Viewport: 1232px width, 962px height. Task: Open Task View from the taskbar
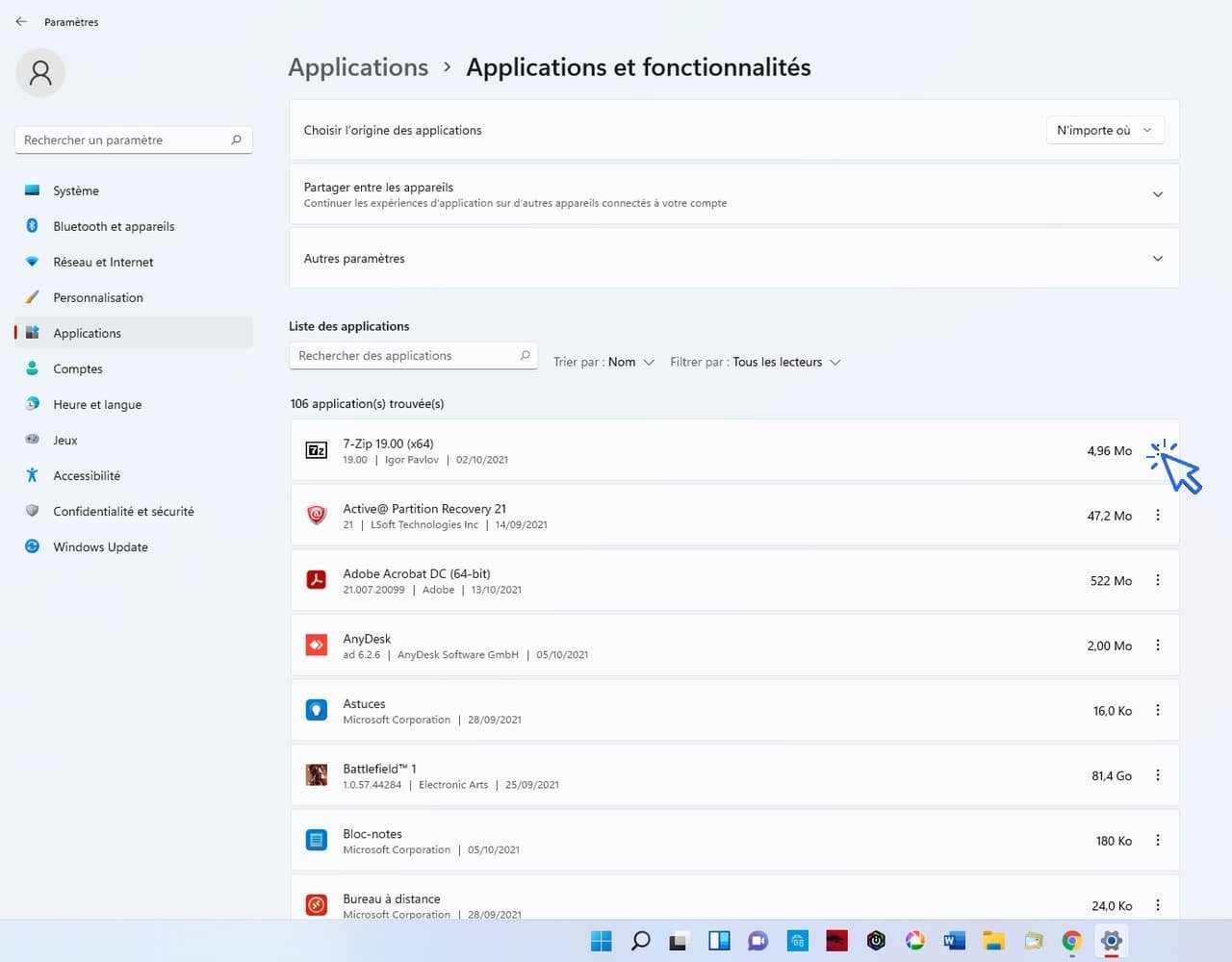click(x=680, y=941)
